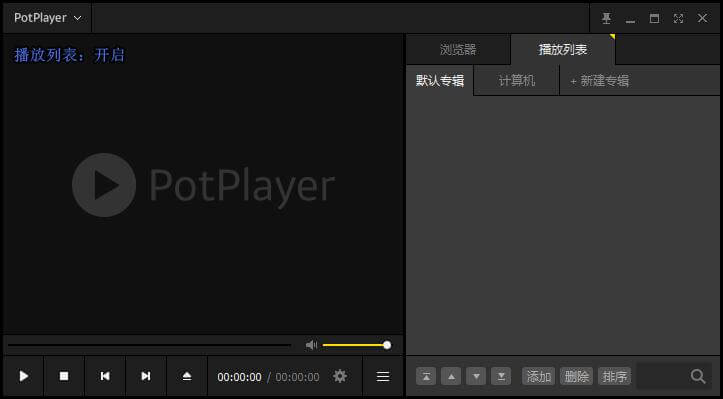
Task: Go to the previous track
Action: (x=105, y=376)
